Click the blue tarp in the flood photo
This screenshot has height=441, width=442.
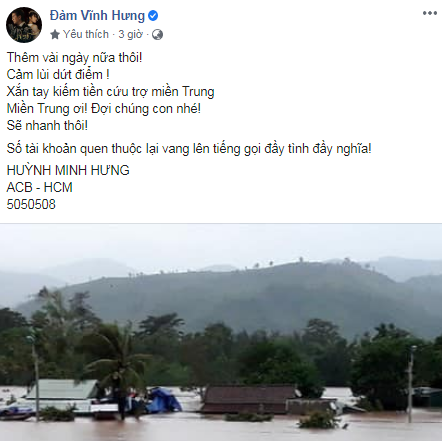click(165, 400)
